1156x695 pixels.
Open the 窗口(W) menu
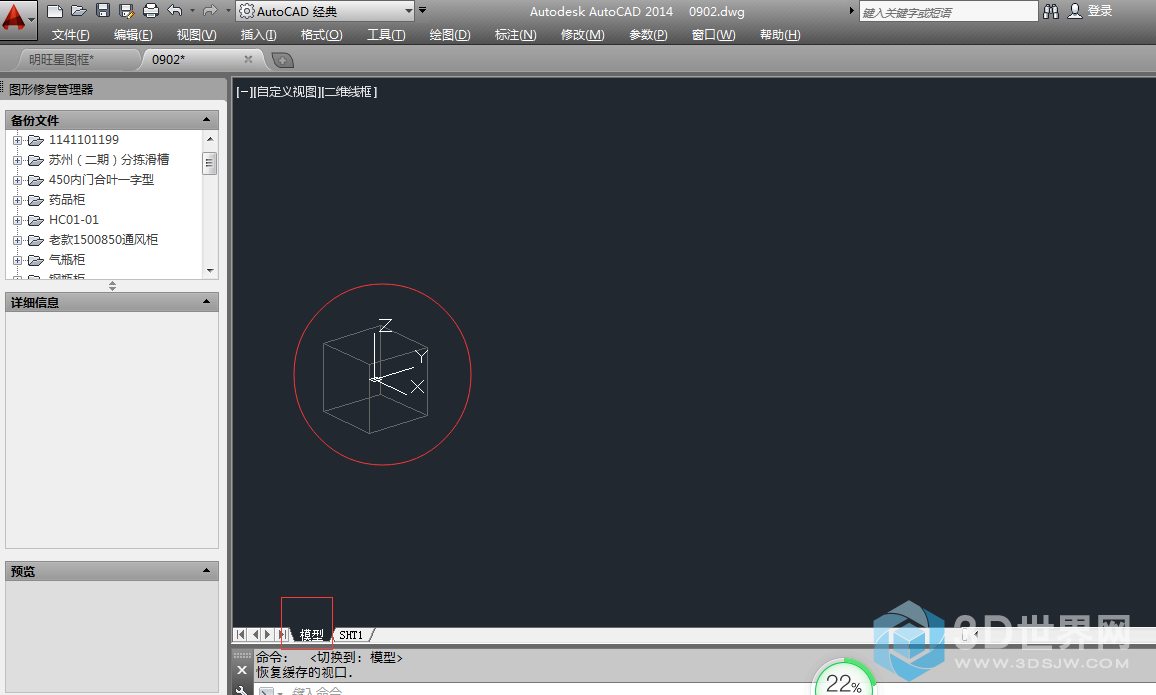(x=714, y=35)
